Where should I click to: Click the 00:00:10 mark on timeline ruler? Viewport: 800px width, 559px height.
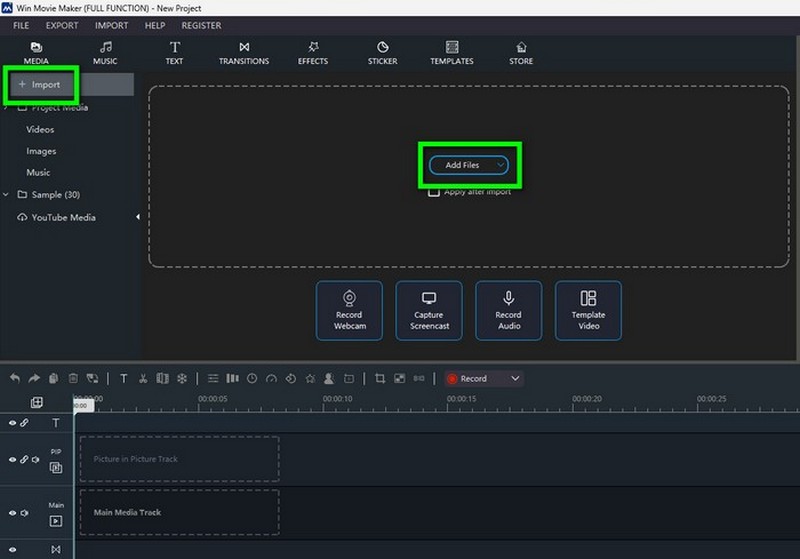(x=337, y=399)
